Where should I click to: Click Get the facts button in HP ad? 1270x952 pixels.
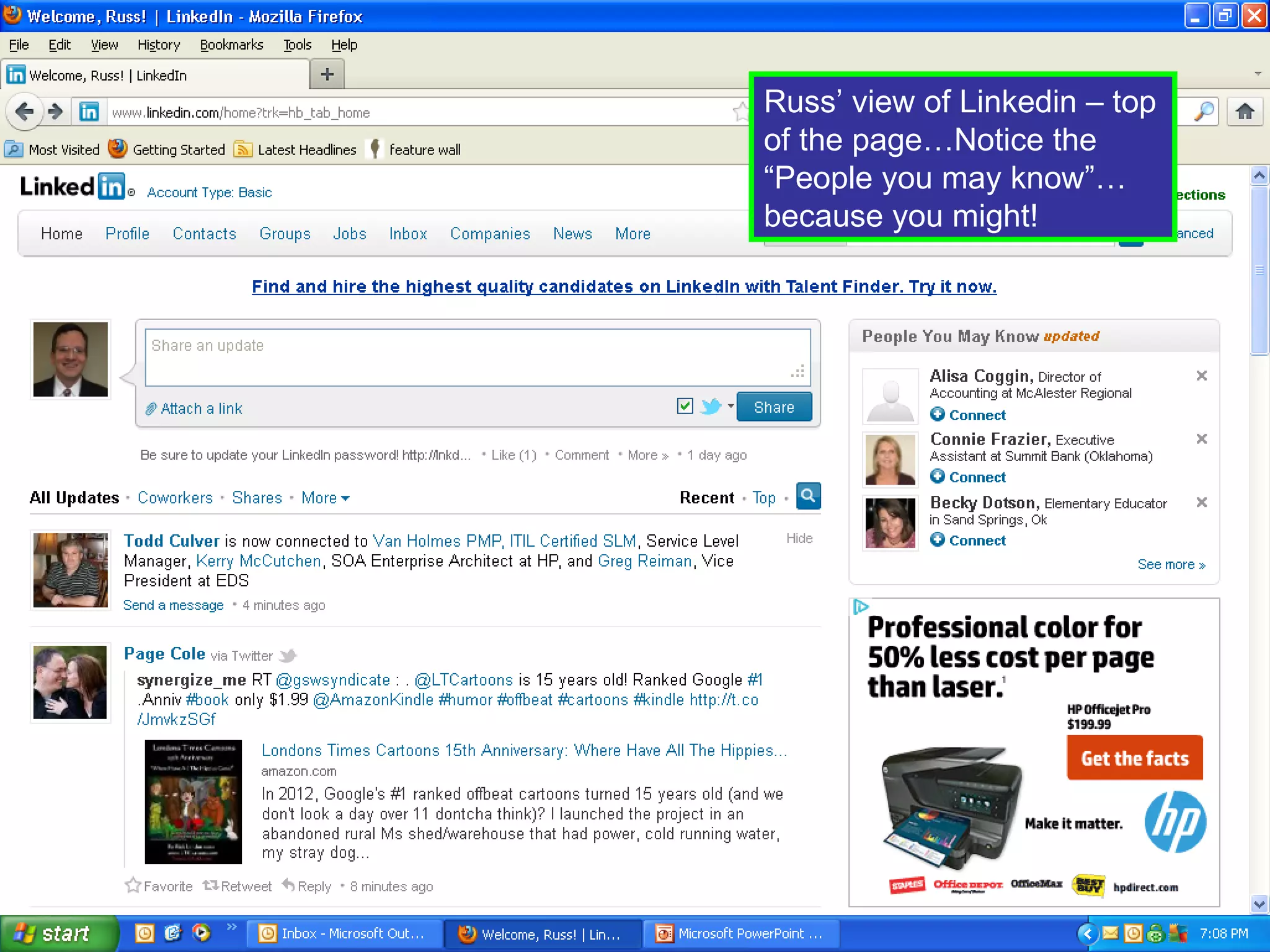[x=1134, y=757]
